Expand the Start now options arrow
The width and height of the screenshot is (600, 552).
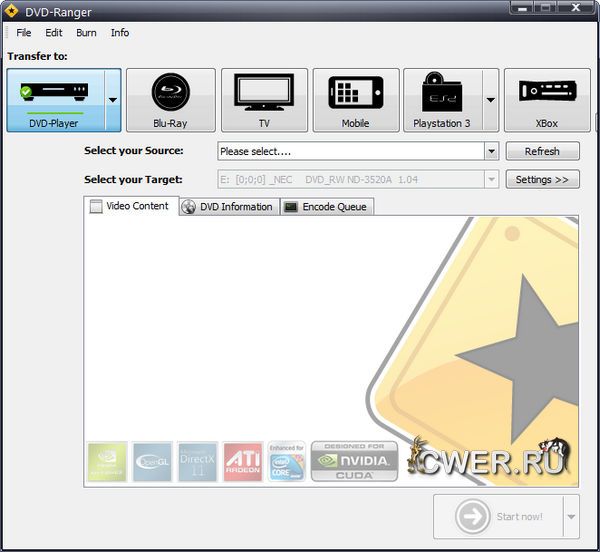click(571, 517)
